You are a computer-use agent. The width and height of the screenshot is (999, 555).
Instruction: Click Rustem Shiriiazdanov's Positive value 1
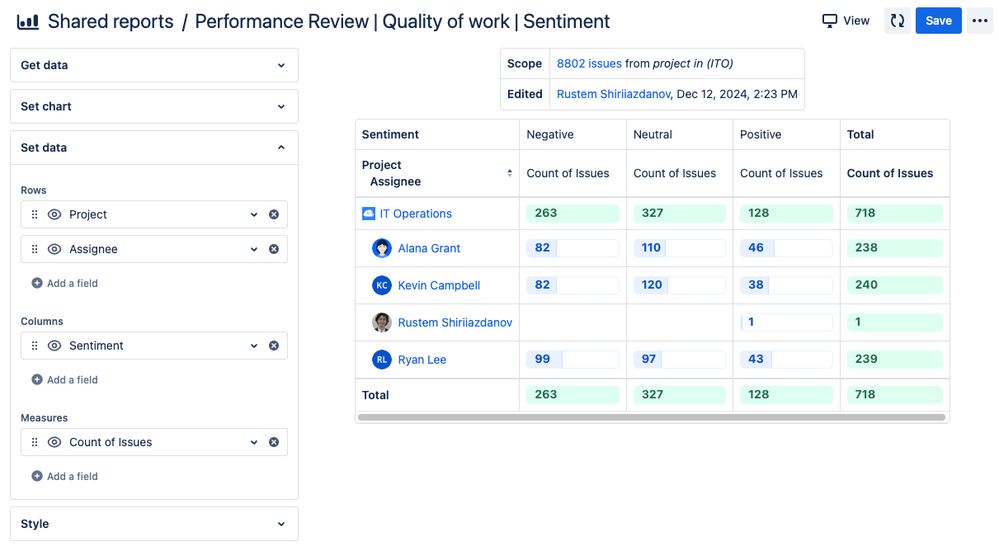pyautogui.click(x=786, y=322)
